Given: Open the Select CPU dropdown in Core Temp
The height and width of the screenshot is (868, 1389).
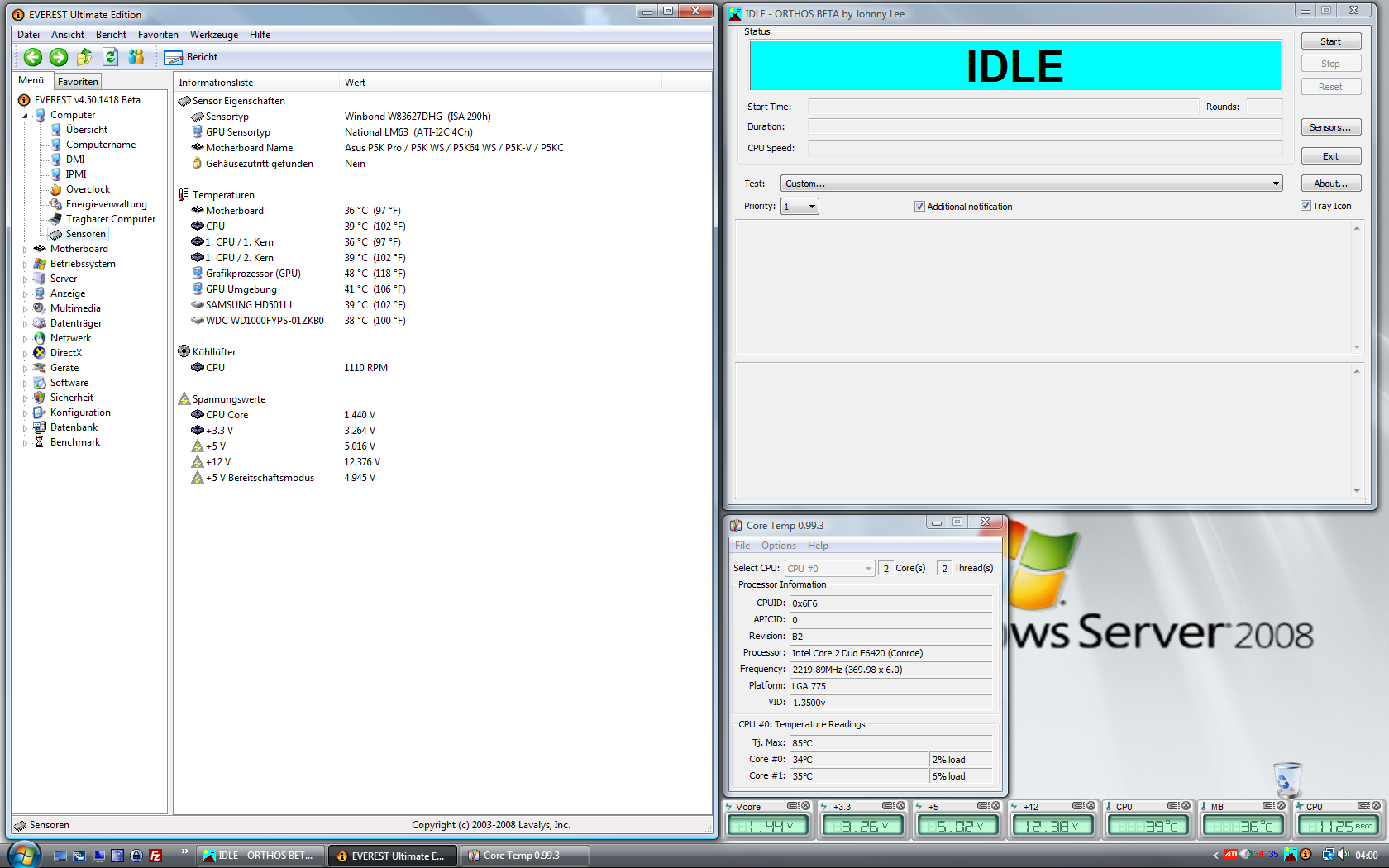Looking at the screenshot, I should click(829, 569).
